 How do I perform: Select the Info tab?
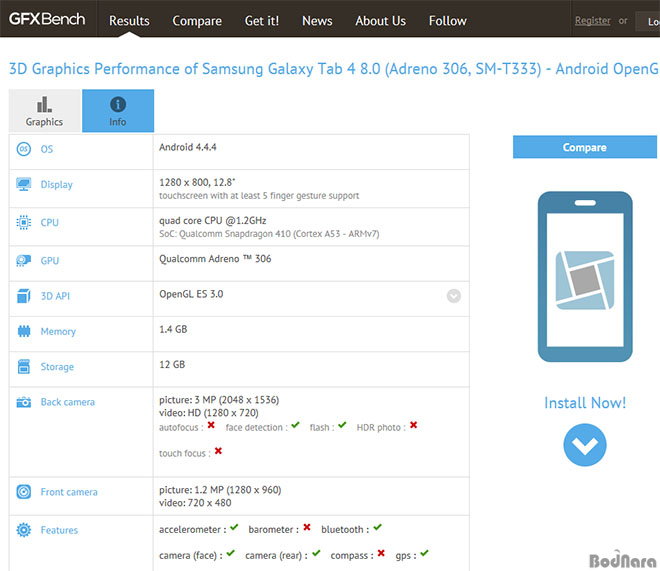[118, 111]
